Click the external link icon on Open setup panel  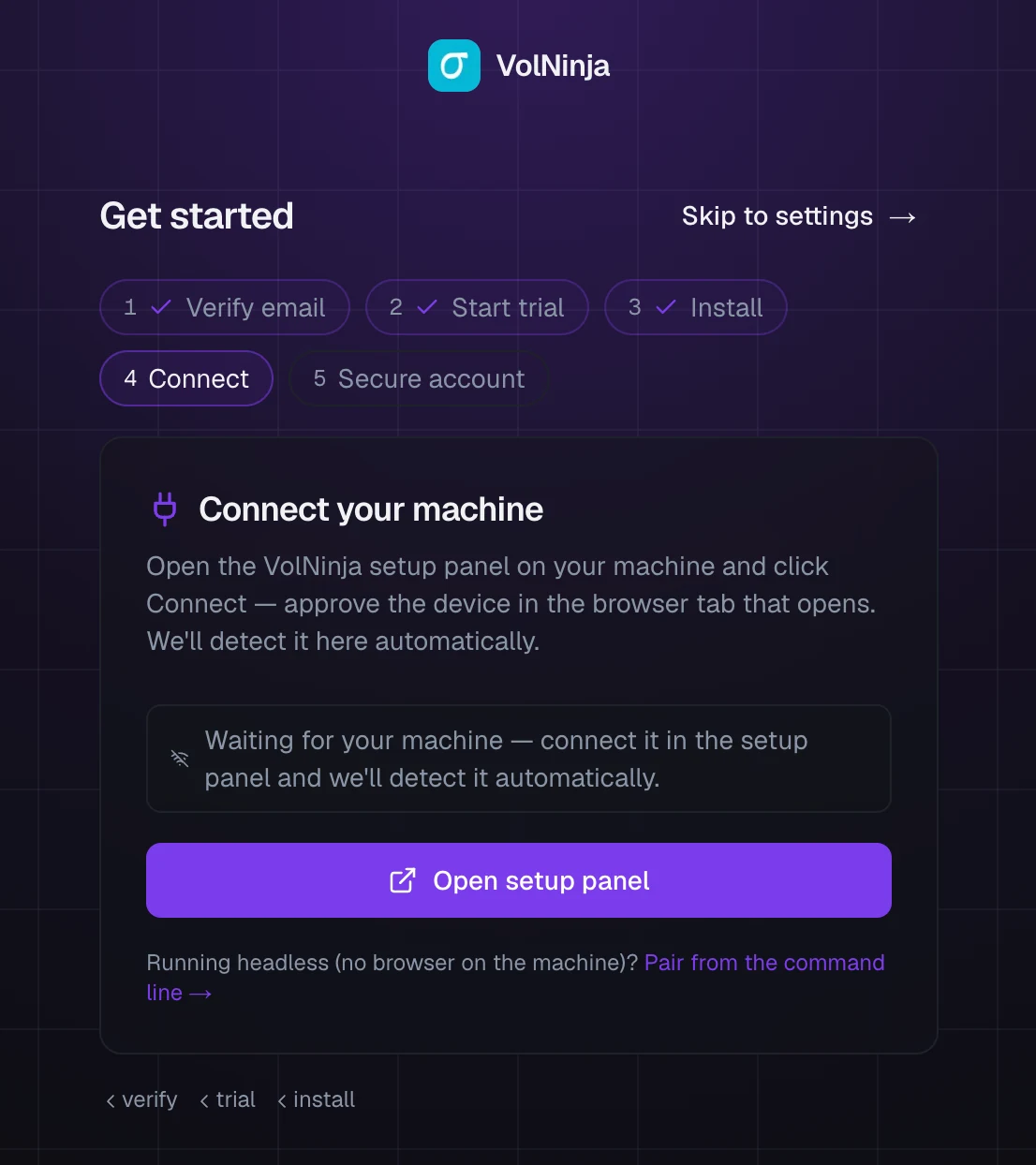point(402,880)
